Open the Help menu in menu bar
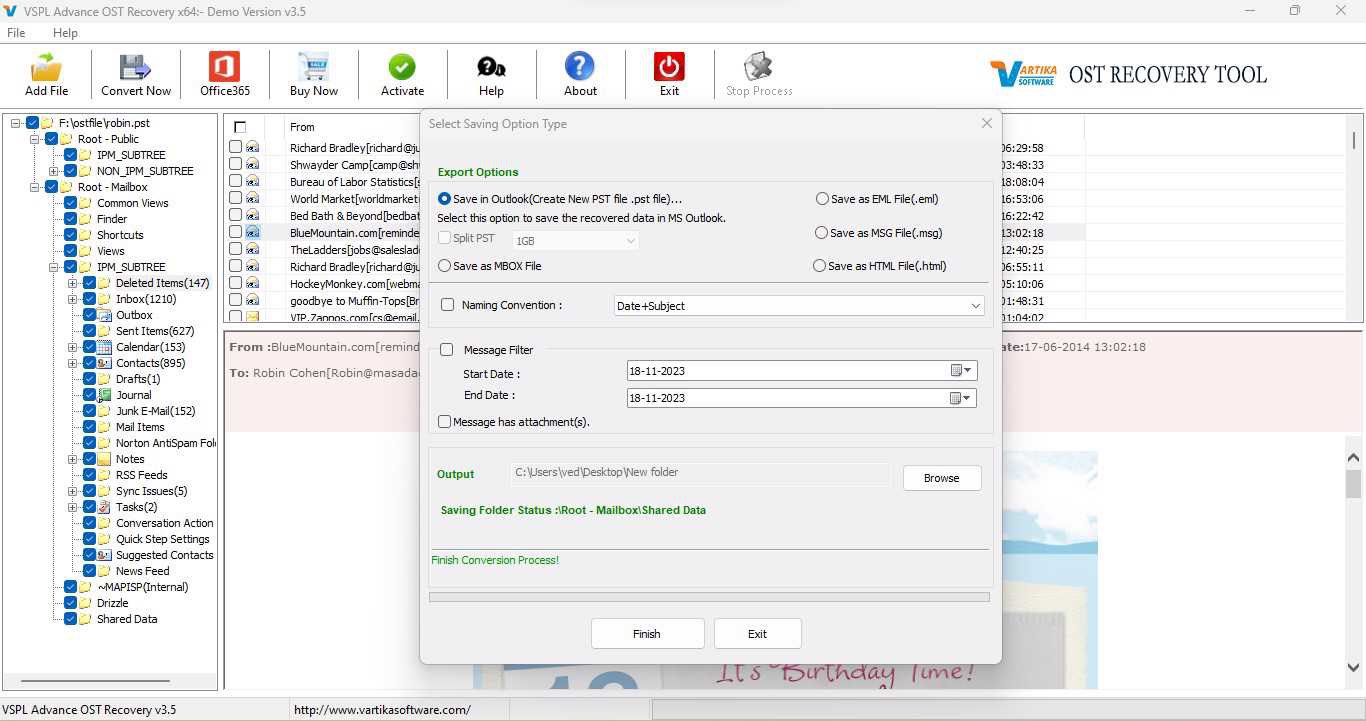Image resolution: width=1366 pixels, height=721 pixels. 65,33
